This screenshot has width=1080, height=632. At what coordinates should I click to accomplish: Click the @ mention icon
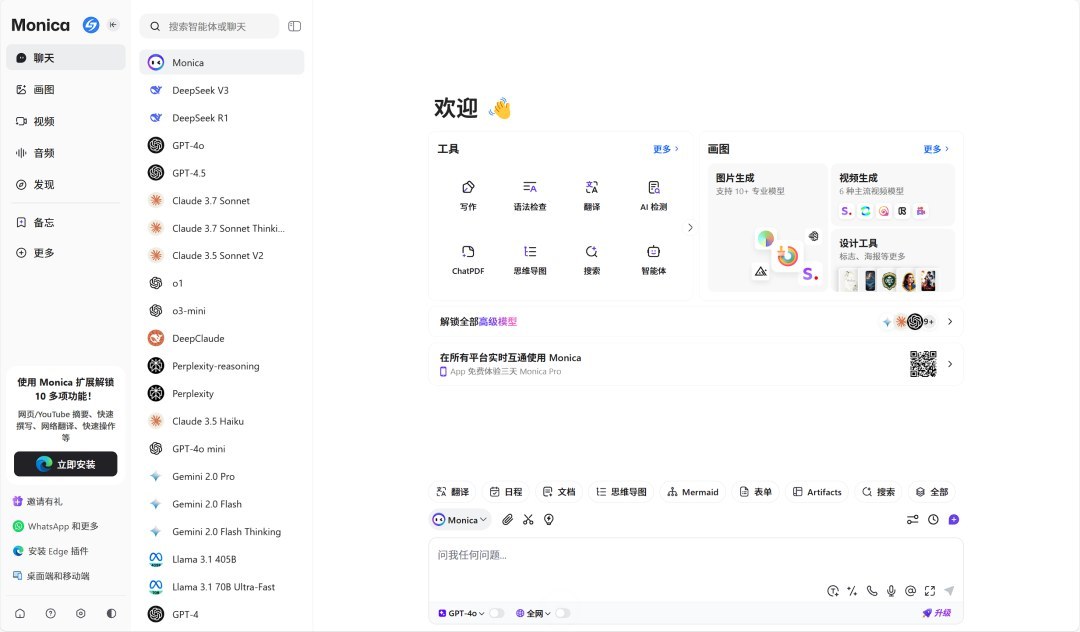[911, 591]
